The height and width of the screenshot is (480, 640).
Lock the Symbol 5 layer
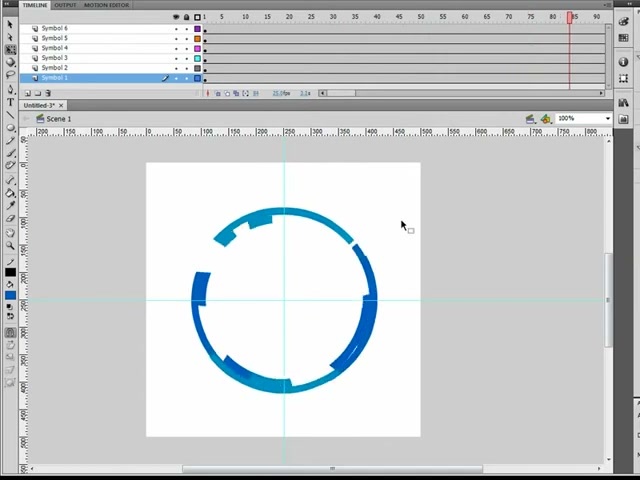187,39
